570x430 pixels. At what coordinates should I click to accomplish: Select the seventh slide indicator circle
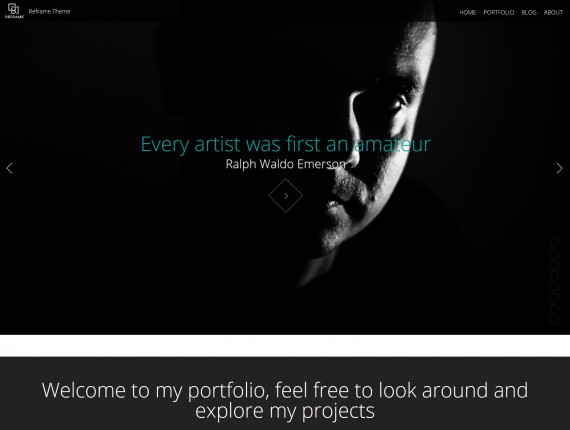(554, 309)
